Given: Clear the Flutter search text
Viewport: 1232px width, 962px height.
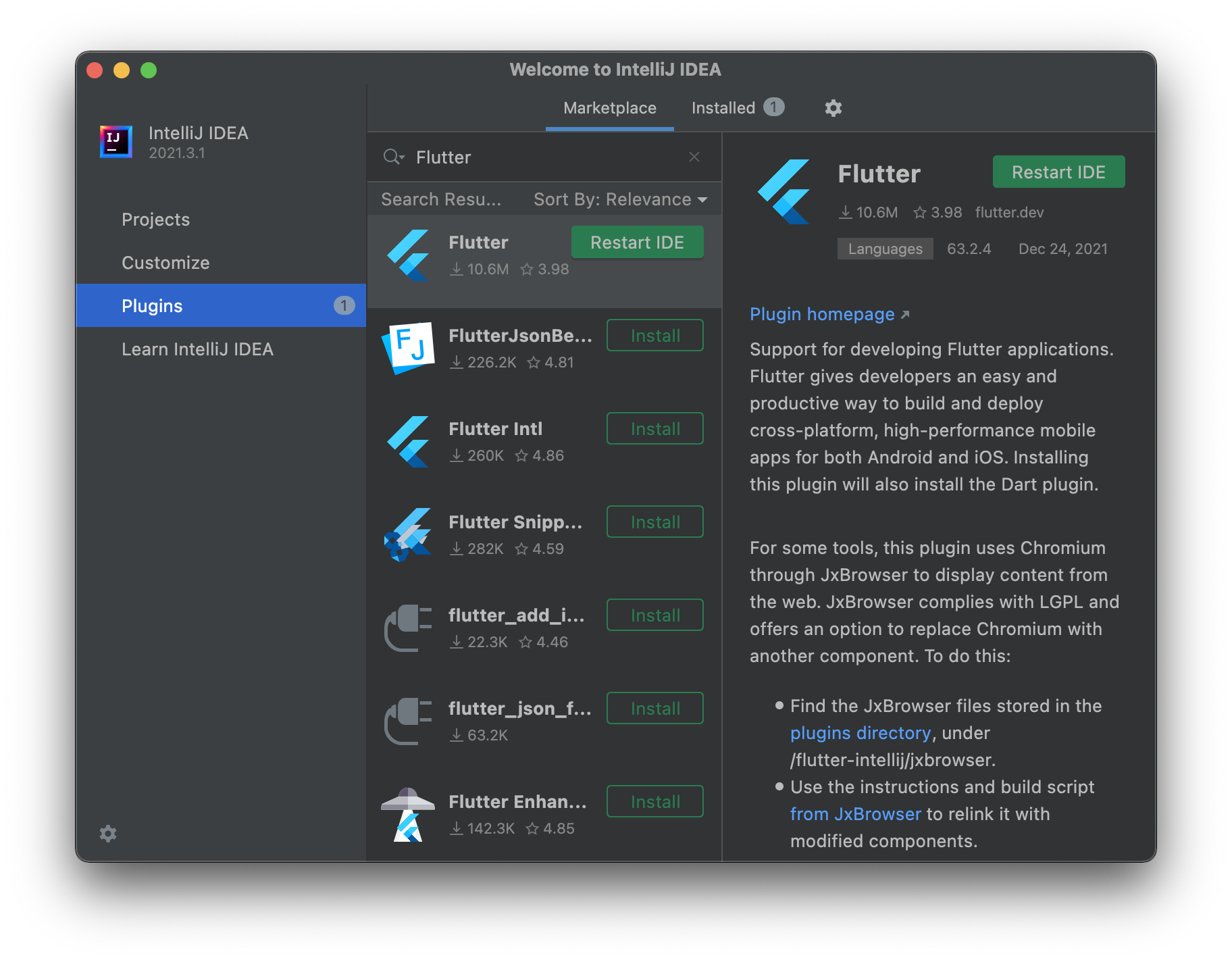Looking at the screenshot, I should 694,157.
